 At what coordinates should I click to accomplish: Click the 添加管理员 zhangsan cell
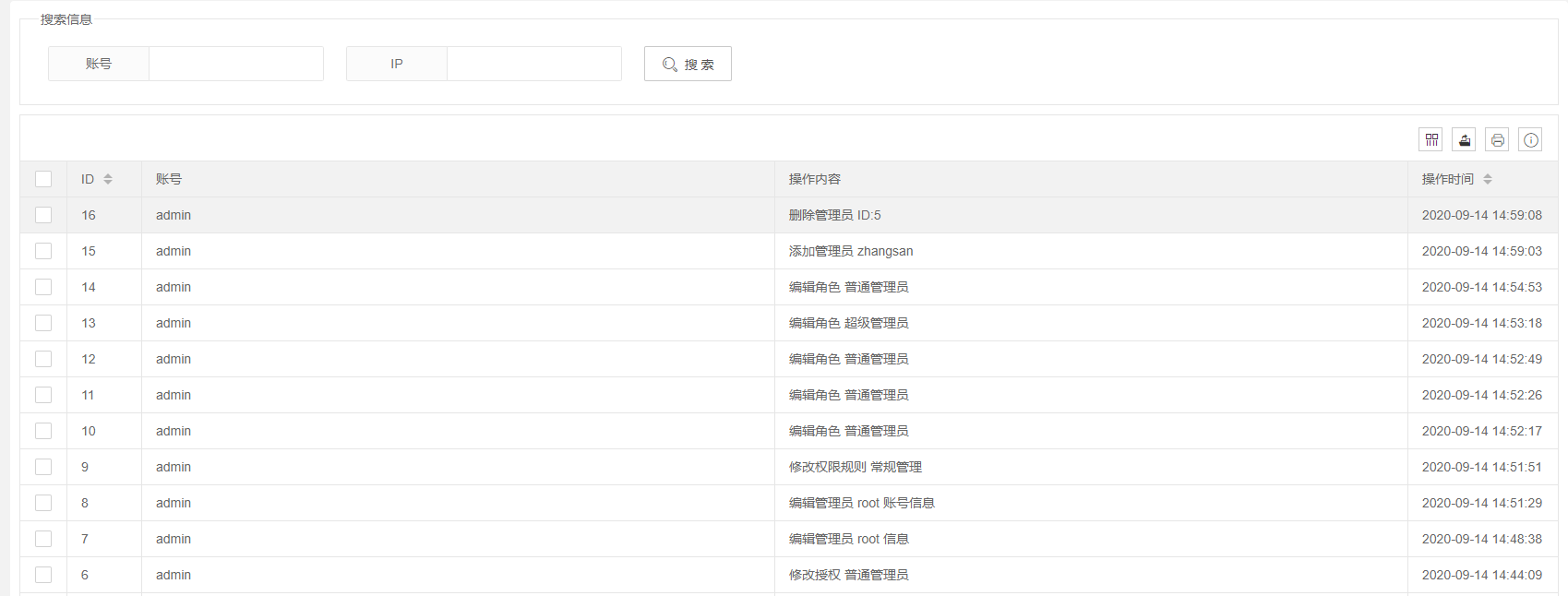pyautogui.click(x=1091, y=251)
